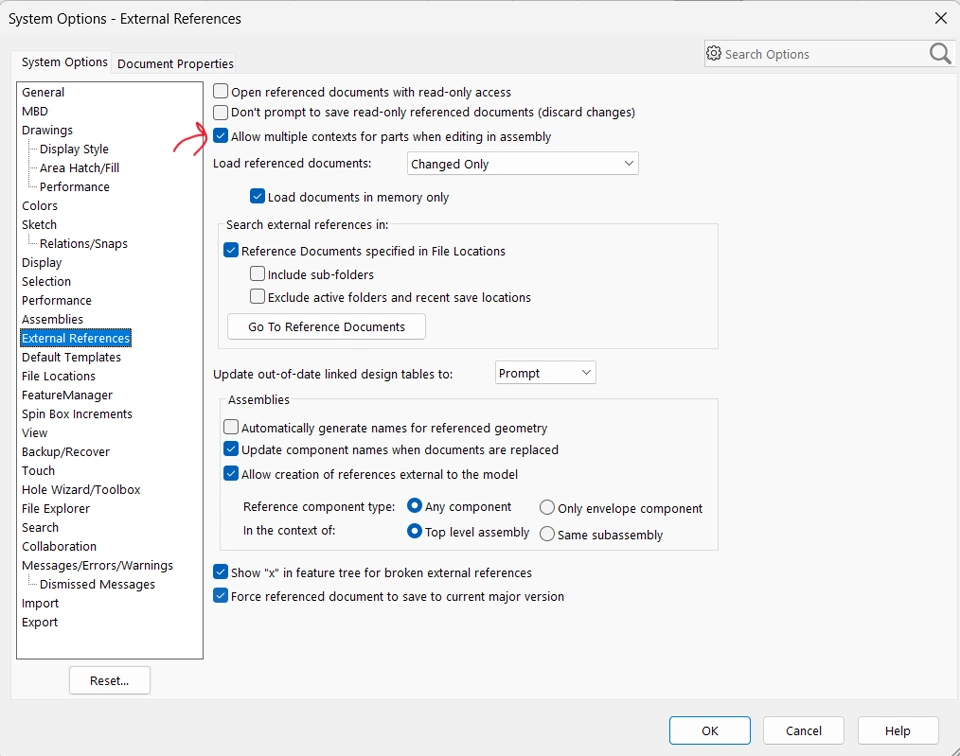This screenshot has height=756, width=960.
Task: Enable automatically generate names for referenced geometry
Action: (231, 427)
